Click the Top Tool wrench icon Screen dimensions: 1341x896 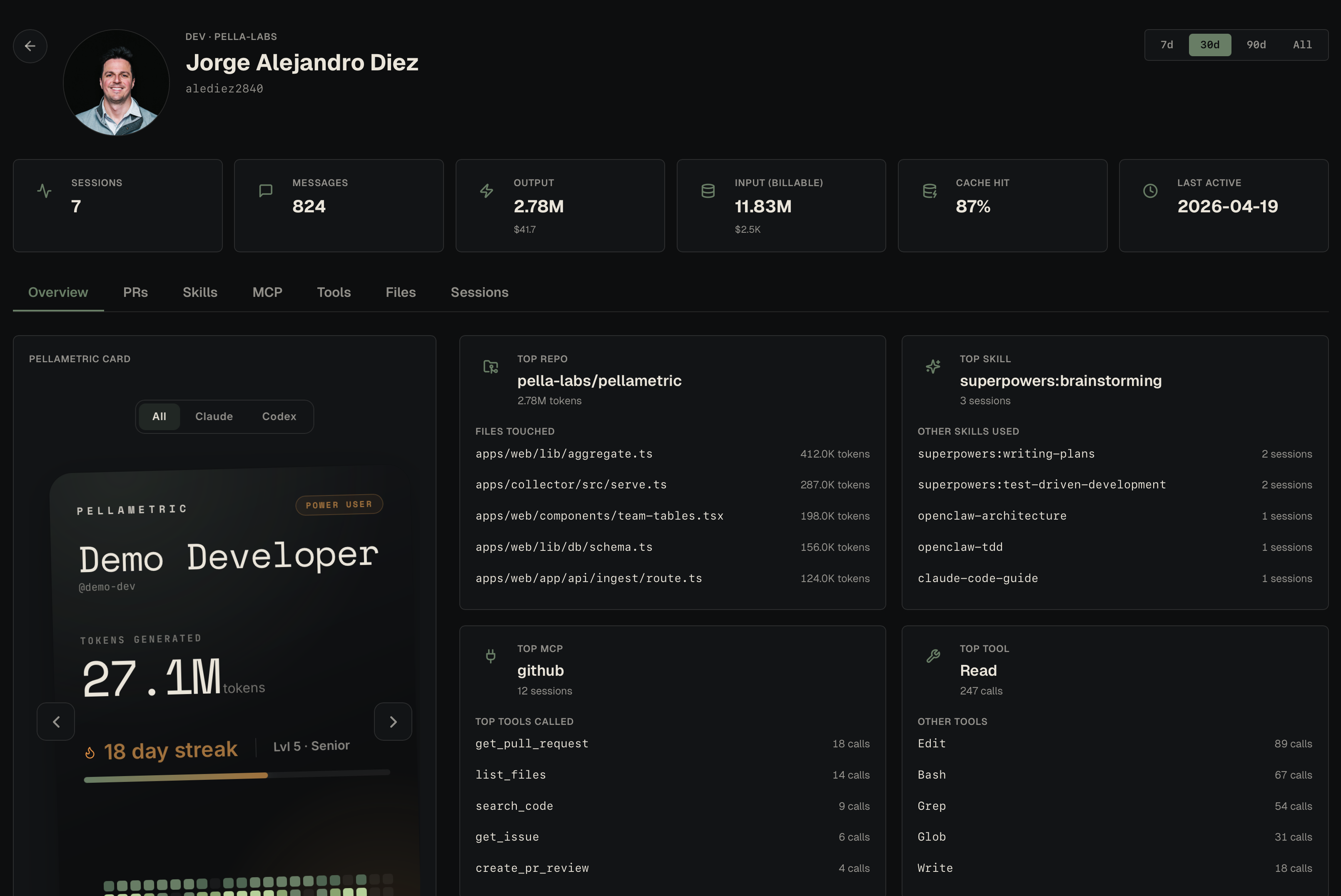(933, 656)
